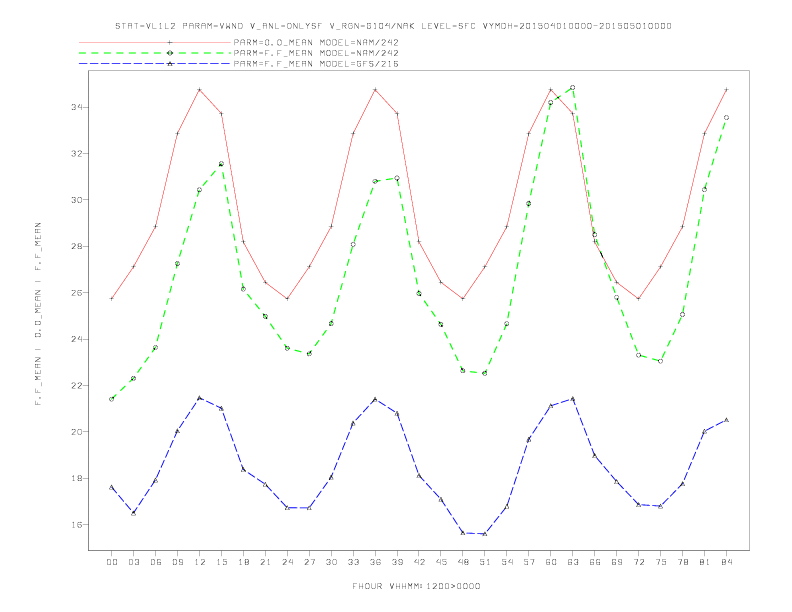
Task: Click x-axis forecast hour label 18
Action: [x=243, y=562]
